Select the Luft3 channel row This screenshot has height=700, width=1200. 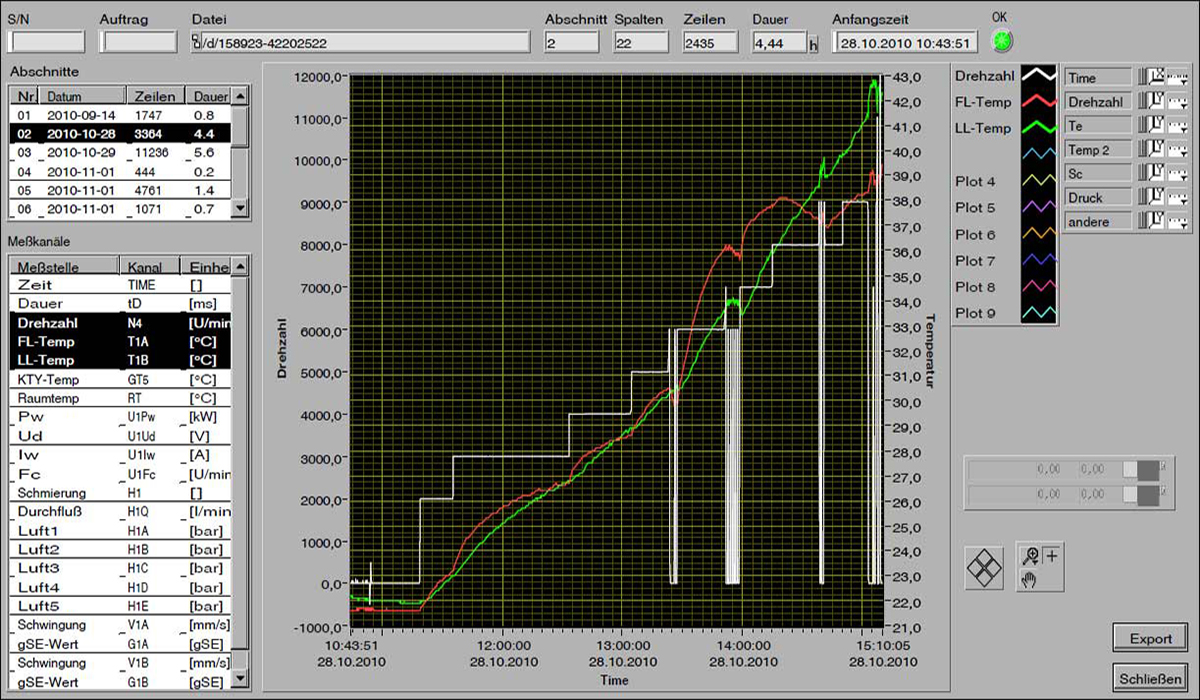(x=120, y=568)
